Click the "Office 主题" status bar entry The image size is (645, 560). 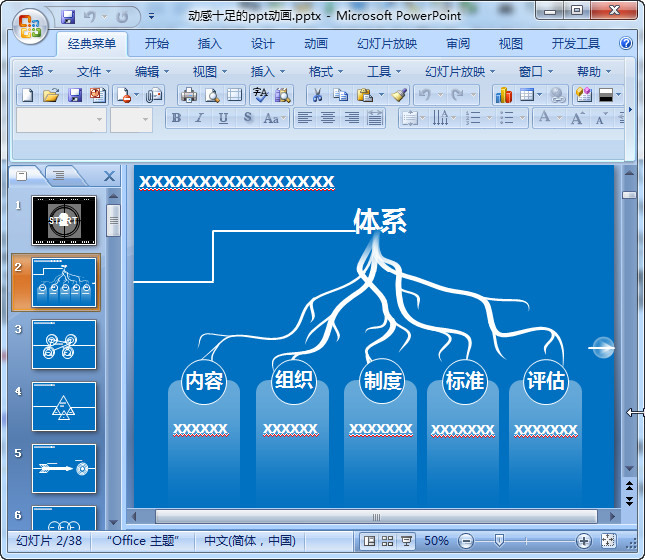coord(143,541)
